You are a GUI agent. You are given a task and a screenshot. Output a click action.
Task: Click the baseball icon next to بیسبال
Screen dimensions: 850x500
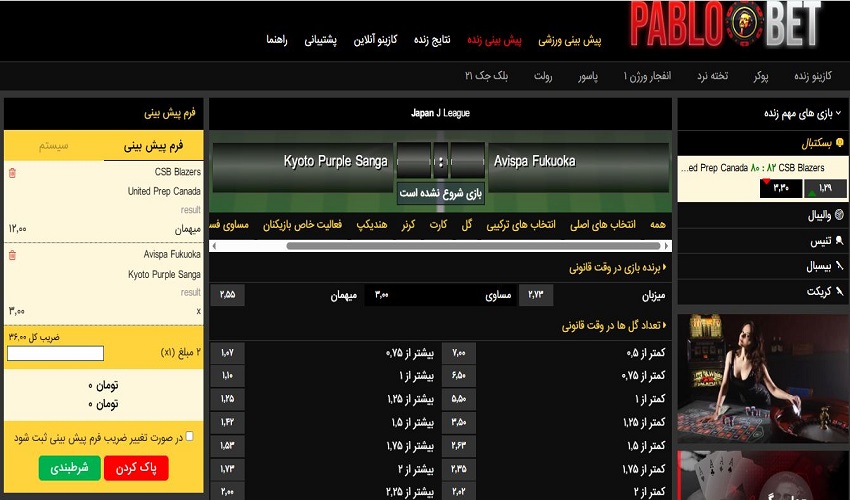pyautogui.click(x=840, y=265)
